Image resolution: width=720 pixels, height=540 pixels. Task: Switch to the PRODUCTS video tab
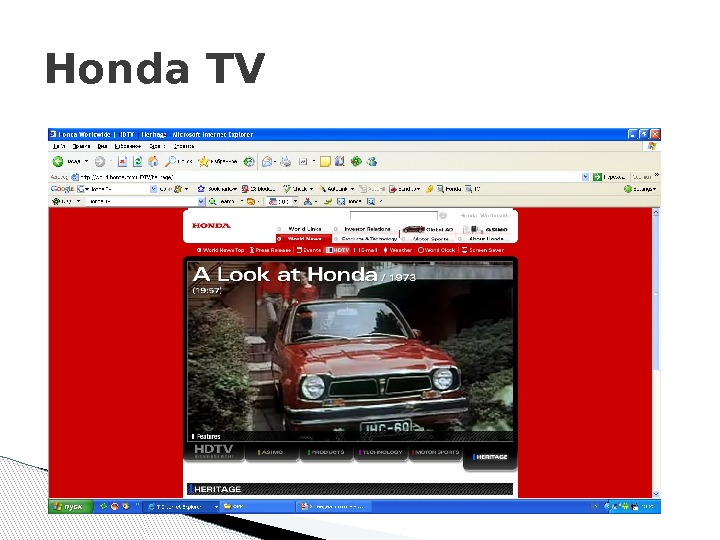326,452
